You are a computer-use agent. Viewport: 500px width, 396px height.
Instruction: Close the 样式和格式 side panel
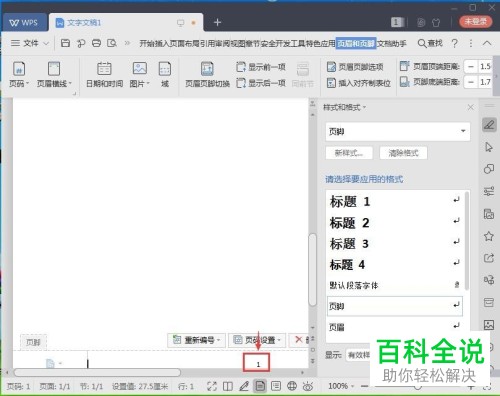[471, 107]
